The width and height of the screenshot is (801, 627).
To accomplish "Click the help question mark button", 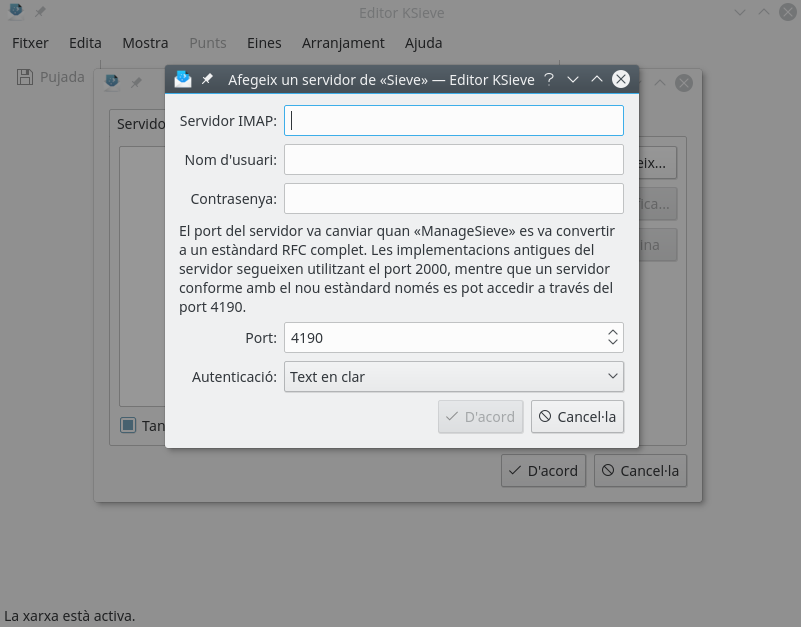I will (549, 79).
